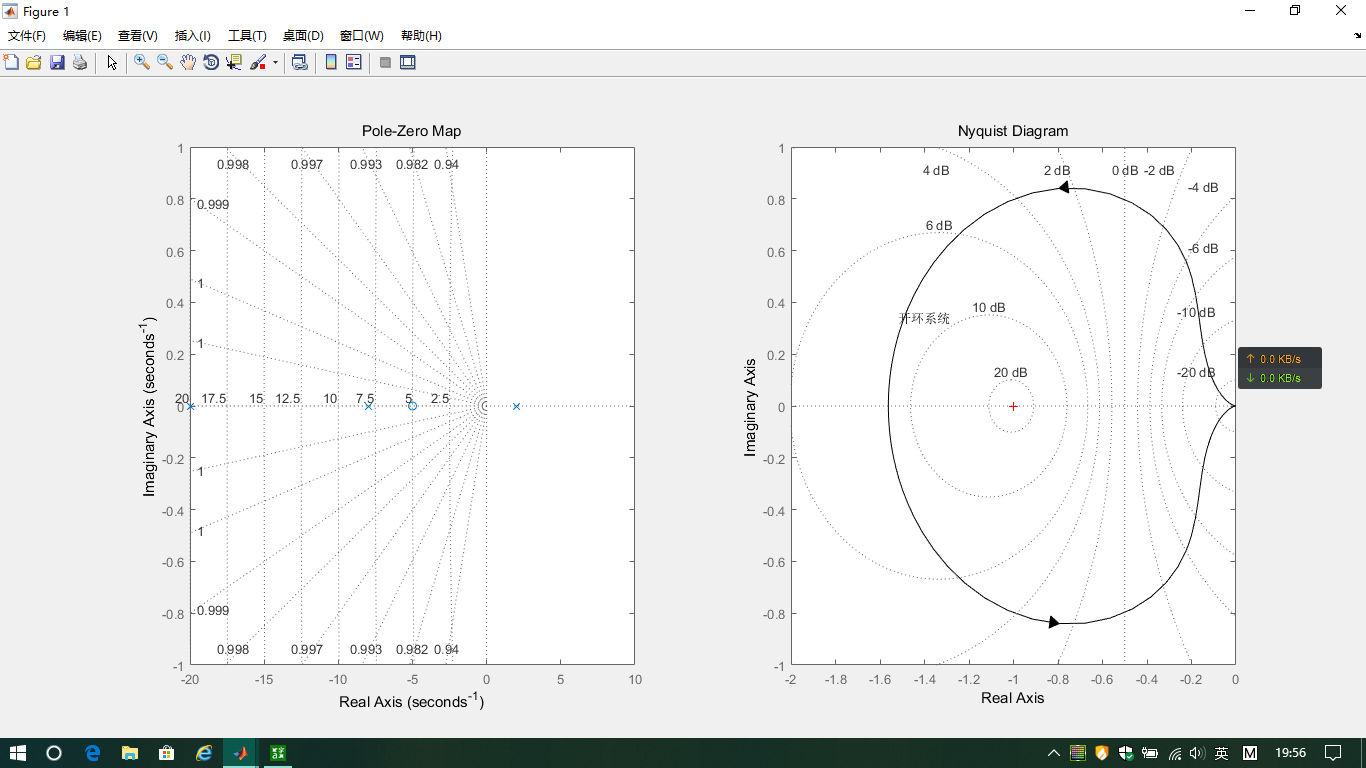Insert a colorbar from the toolbar
Screen dimensions: 1366x768
coord(331,62)
